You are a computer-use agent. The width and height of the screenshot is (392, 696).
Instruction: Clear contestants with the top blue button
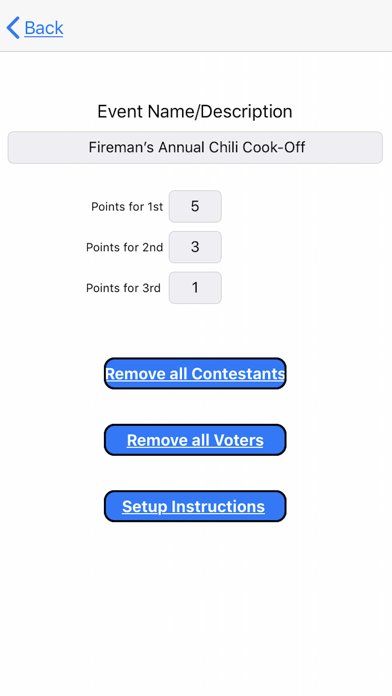[195, 374]
